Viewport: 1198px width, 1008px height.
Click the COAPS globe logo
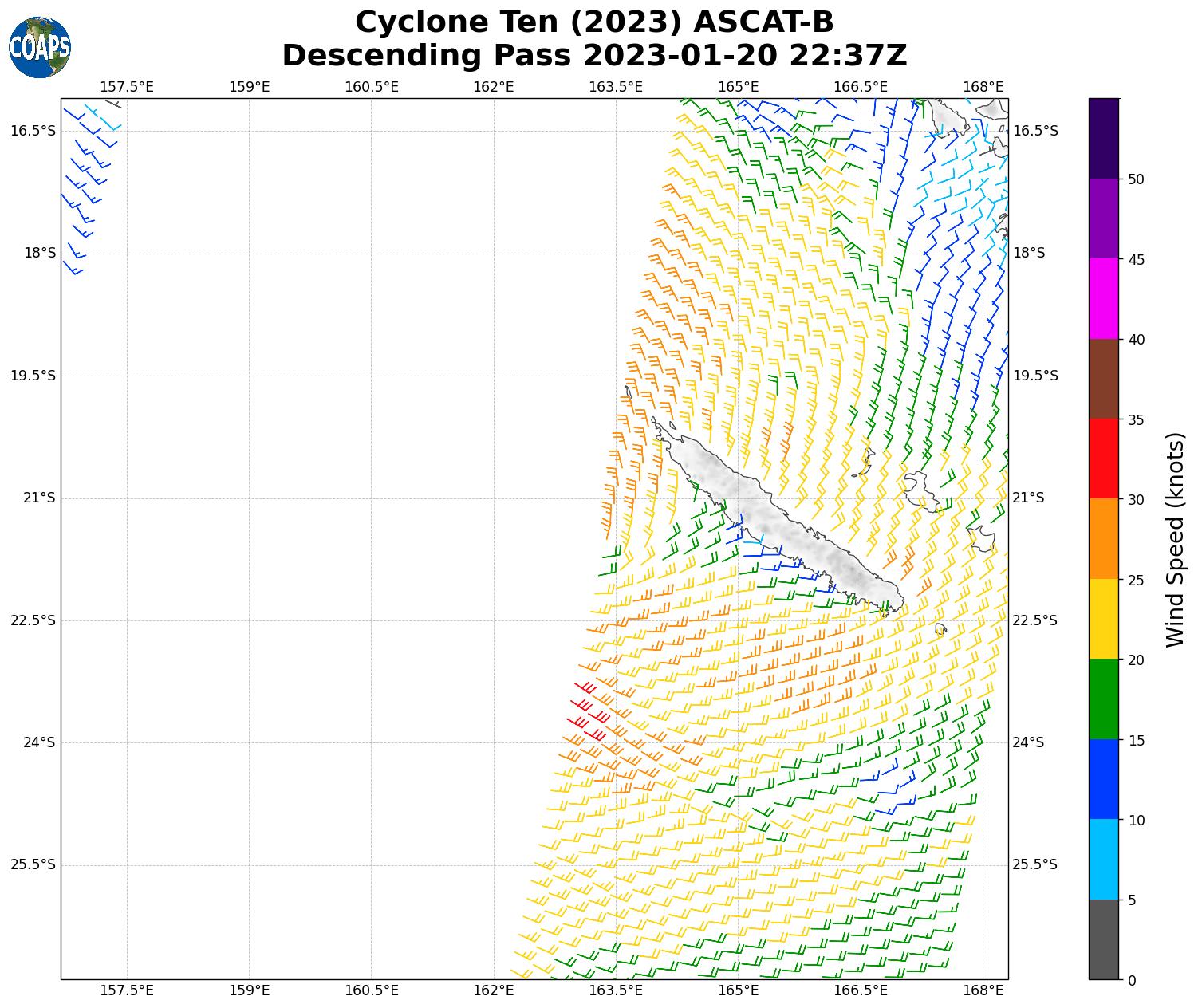[40, 47]
